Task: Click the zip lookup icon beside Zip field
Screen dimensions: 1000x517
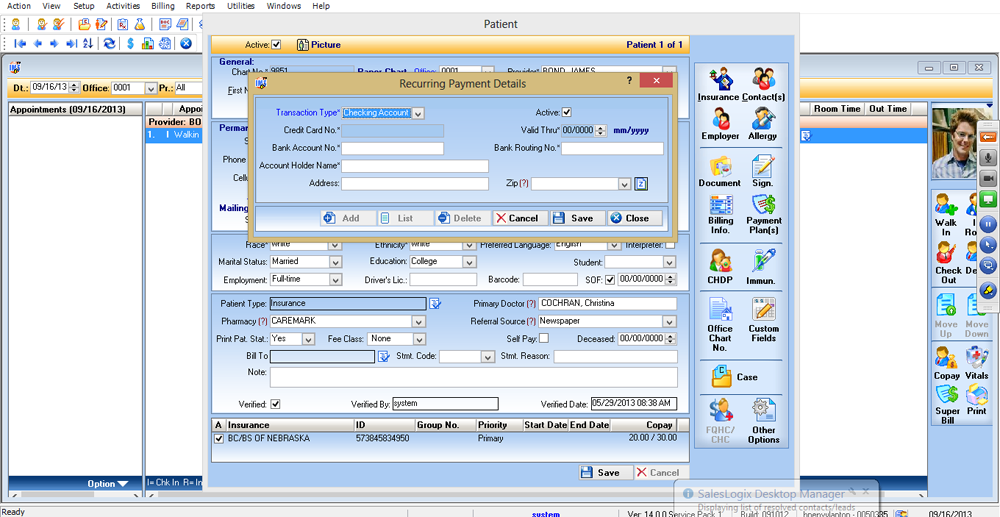Action: [x=642, y=184]
